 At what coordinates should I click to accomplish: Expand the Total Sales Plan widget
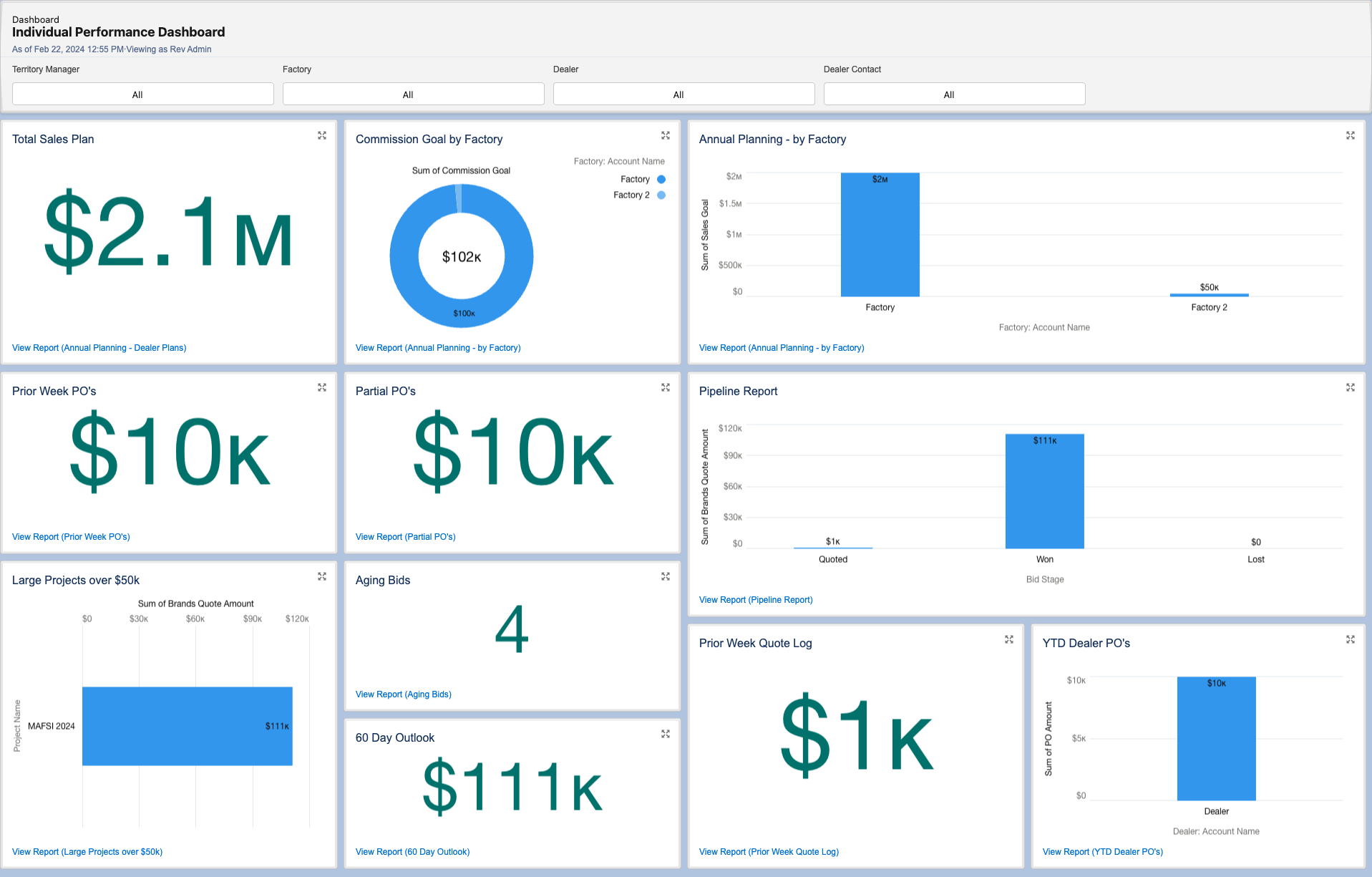pos(322,135)
